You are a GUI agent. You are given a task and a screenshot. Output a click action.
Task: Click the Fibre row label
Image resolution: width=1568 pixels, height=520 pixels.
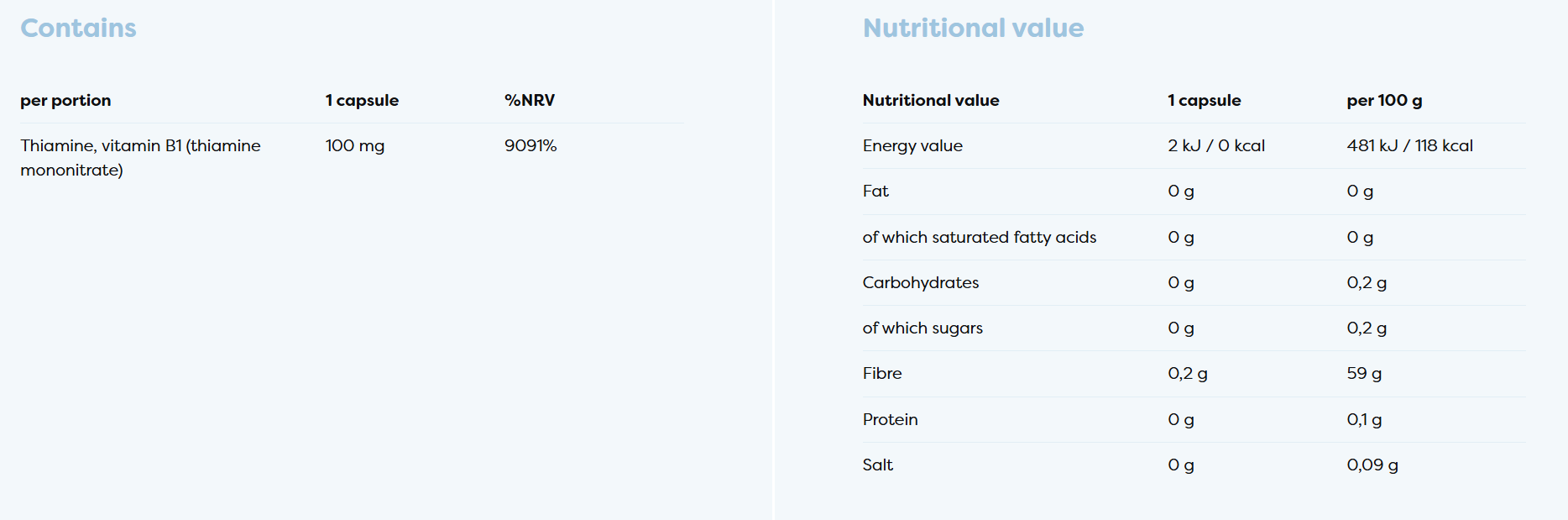click(x=881, y=373)
